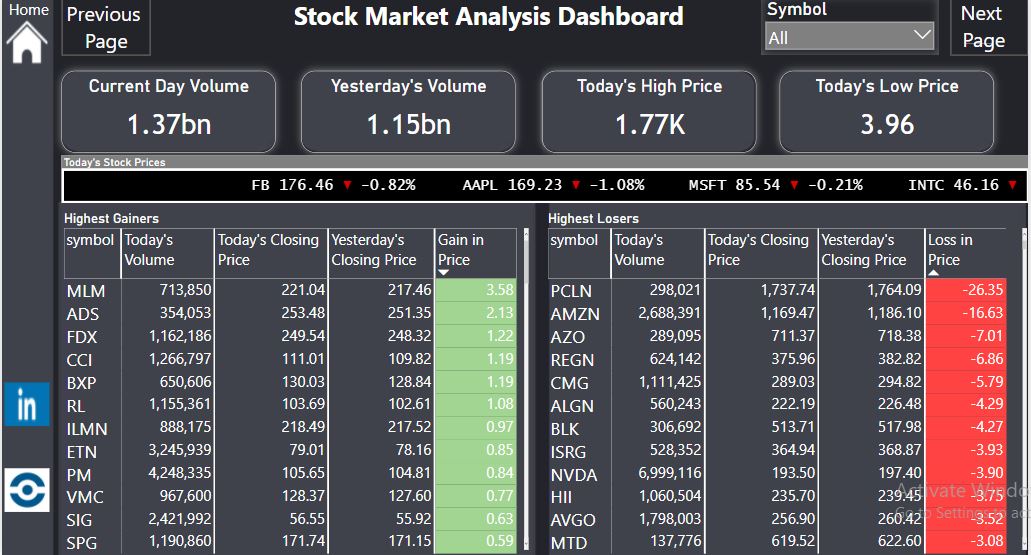Select the VMC symbol row
Viewport: 1031px width, 555px height.
(290, 496)
